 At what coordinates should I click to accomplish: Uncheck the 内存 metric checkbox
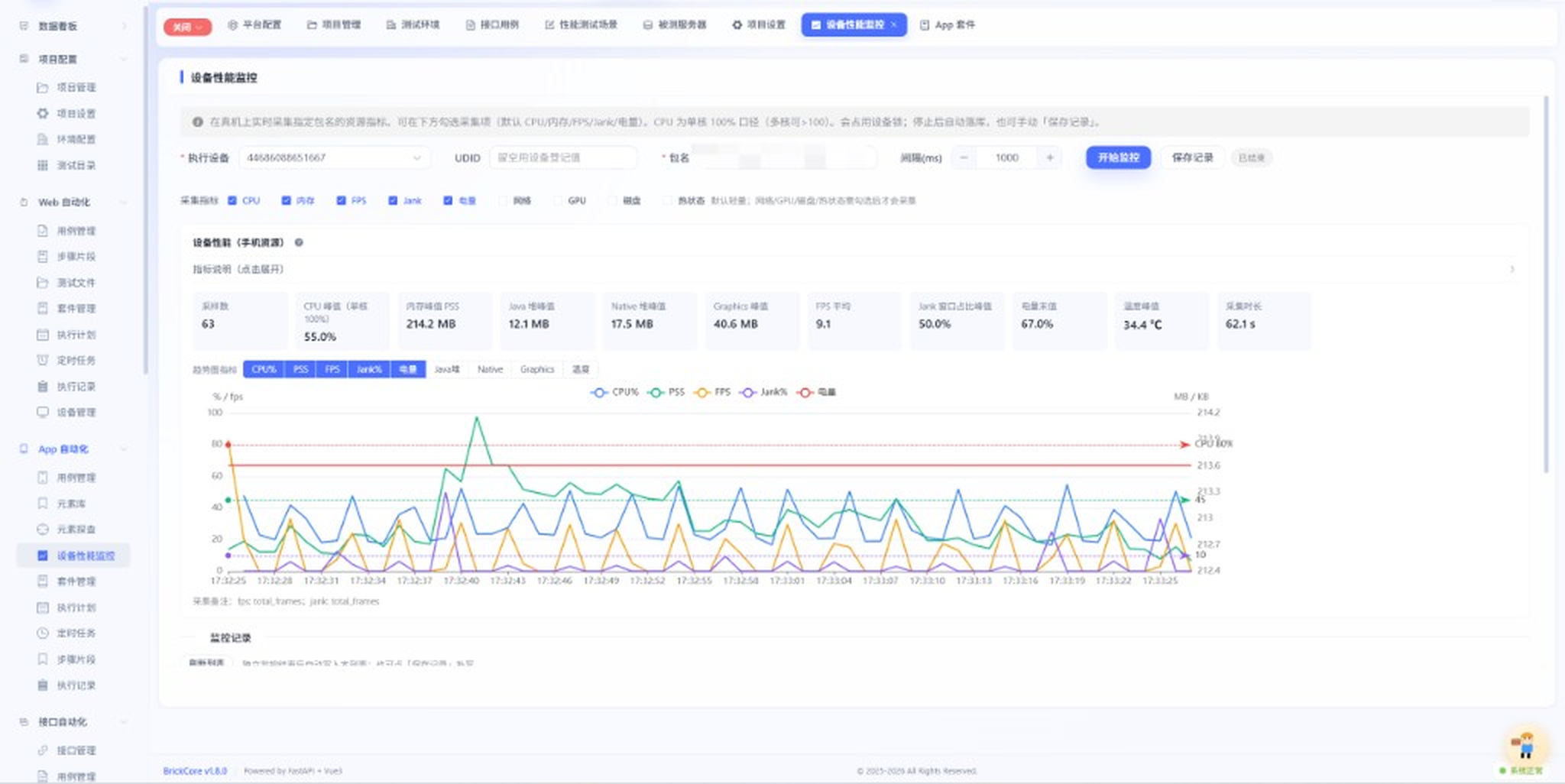pyautogui.click(x=286, y=201)
